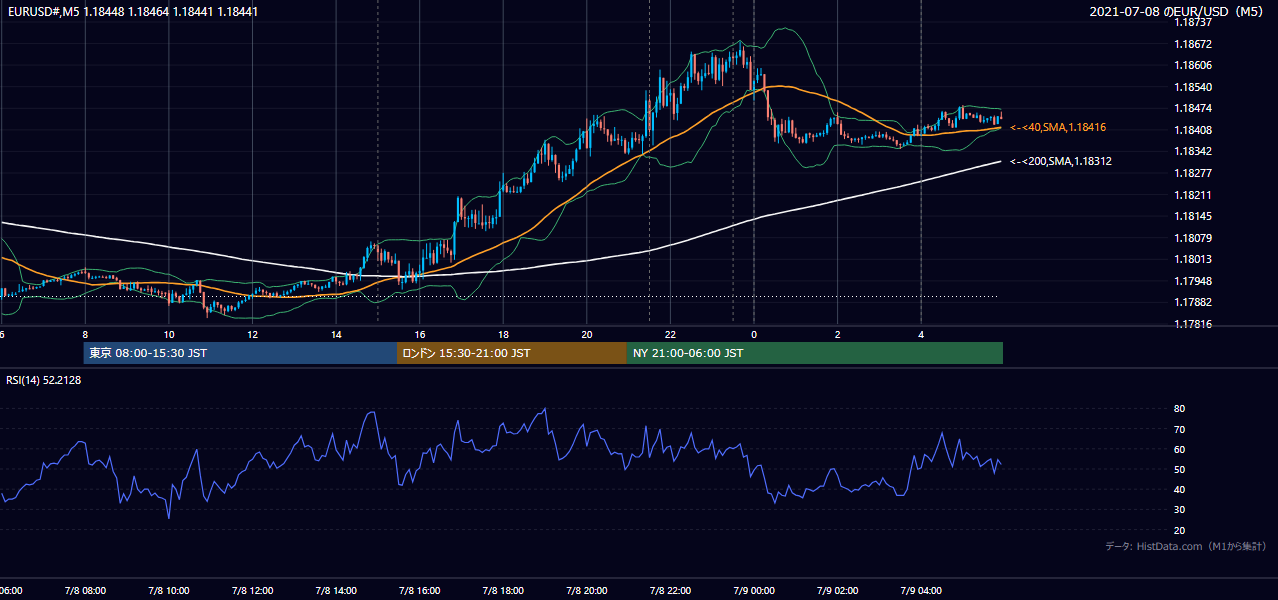Click the 7/9 00:00 time axis label
Viewport: 1278px width, 600px height.
tap(754, 590)
